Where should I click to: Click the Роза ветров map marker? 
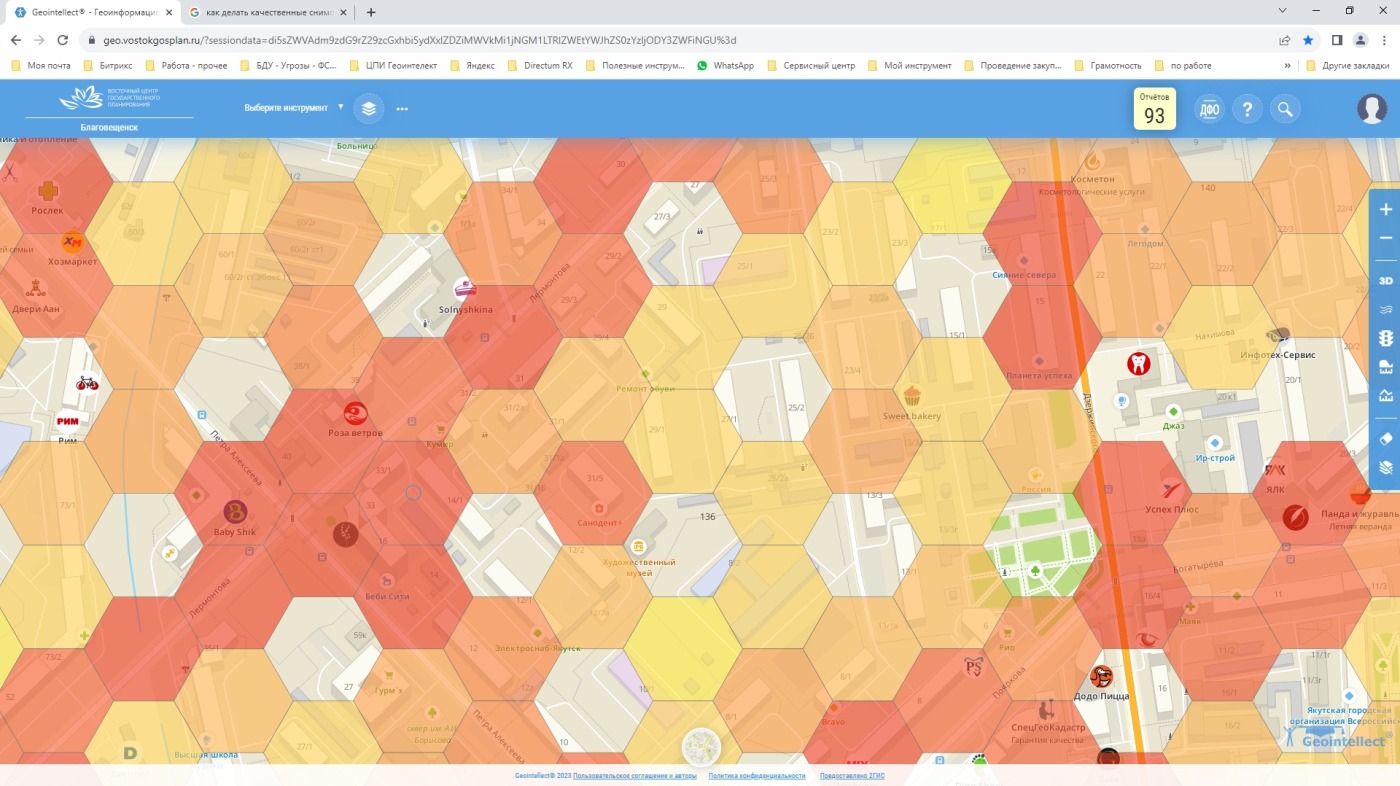[355, 413]
